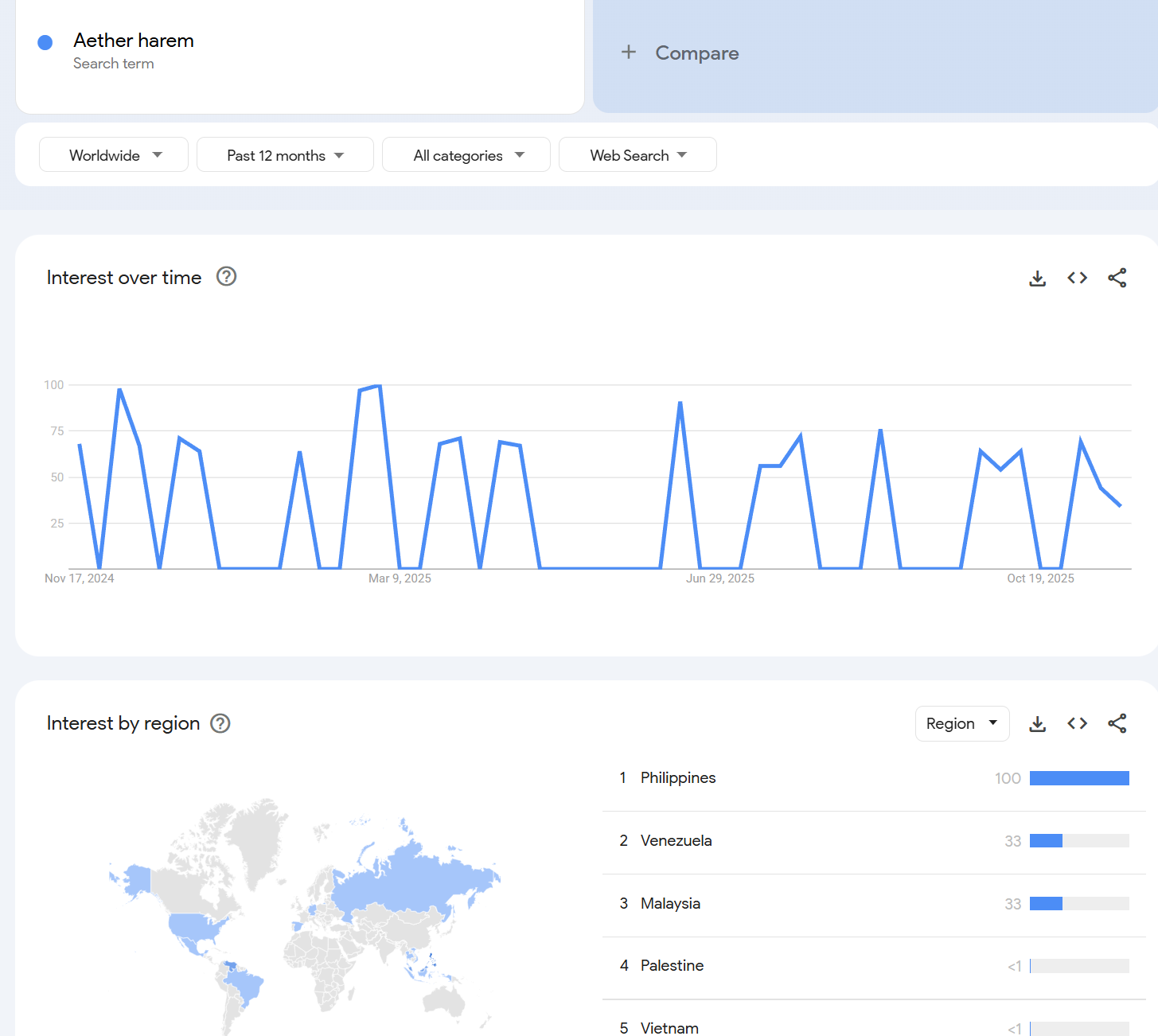Image resolution: width=1158 pixels, height=1036 pixels.
Task: Click the Nov 17, 2024 axis label
Action: click(80, 578)
